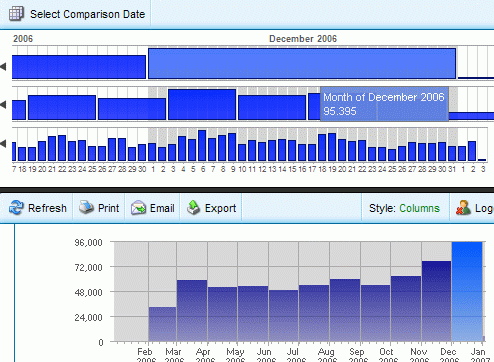This screenshot has height=362, width=494.
Task: Click the 72,000 axis label
Action: pos(88,267)
